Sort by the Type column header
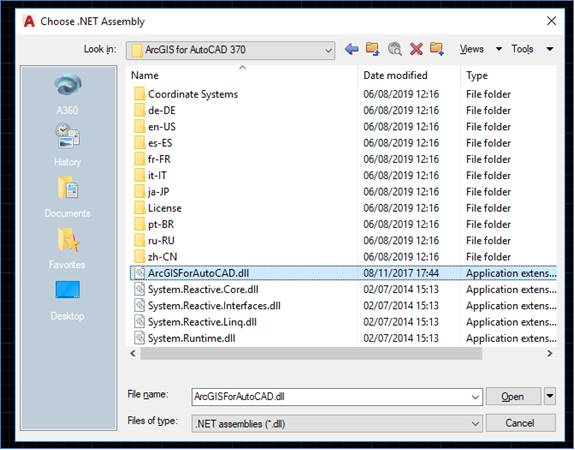This screenshot has width=575, height=450. point(477,76)
